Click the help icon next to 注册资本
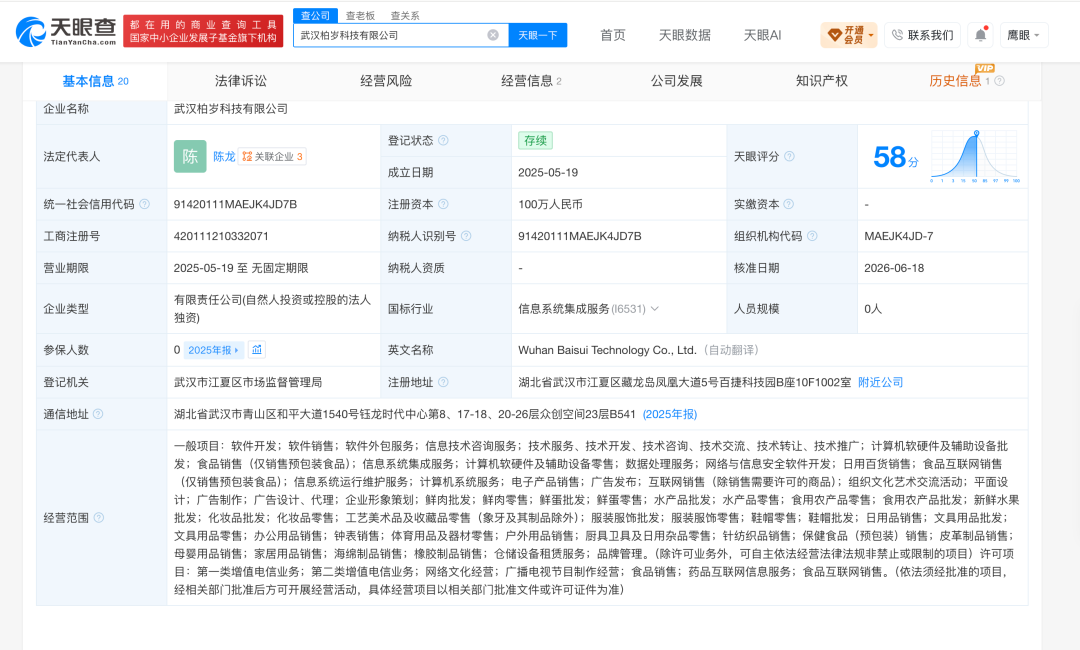The height and width of the screenshot is (650, 1080). pos(444,204)
